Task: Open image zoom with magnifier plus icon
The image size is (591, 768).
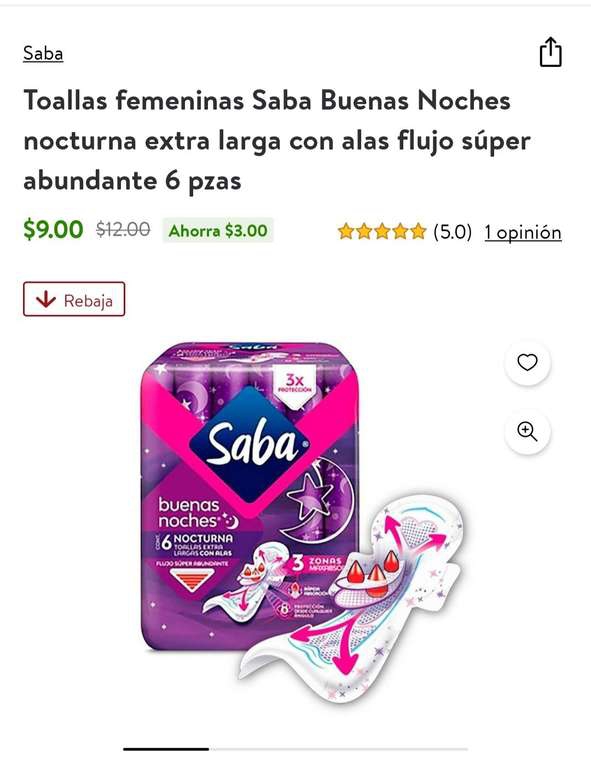Action: click(527, 432)
